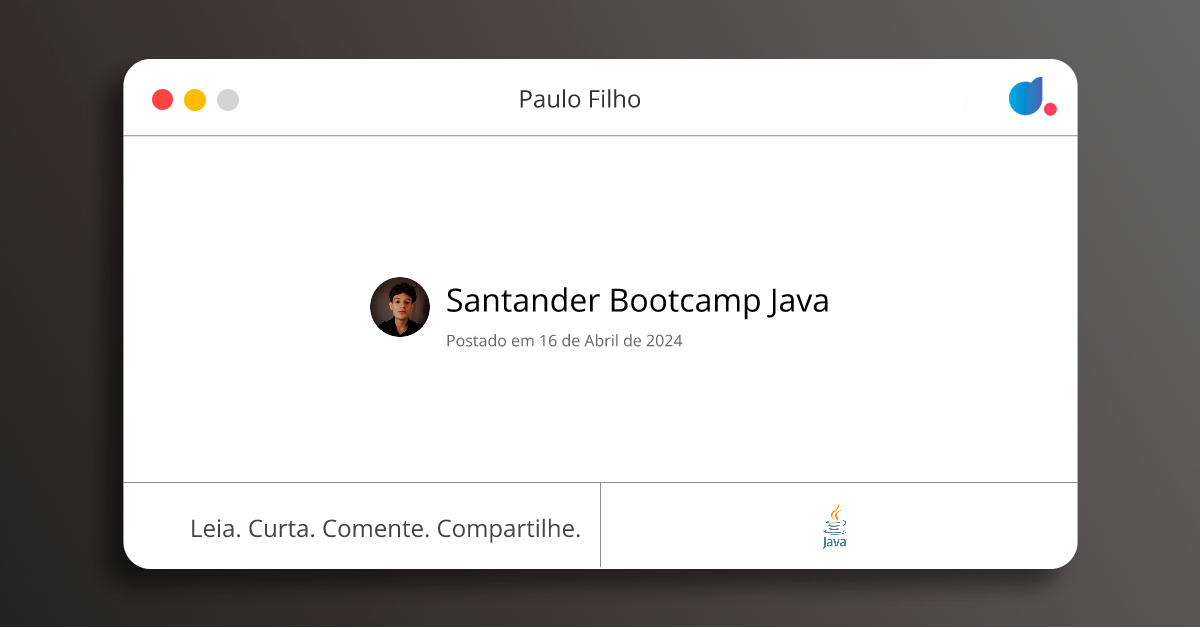The height and width of the screenshot is (628, 1200).
Task: Select the blue DIO logo
Action: click(x=1025, y=97)
